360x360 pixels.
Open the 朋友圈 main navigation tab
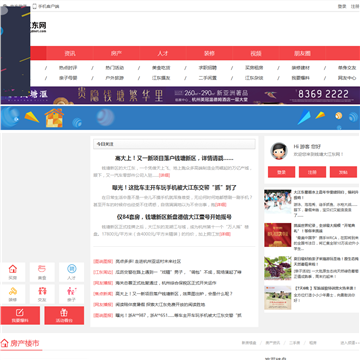tap(302, 53)
